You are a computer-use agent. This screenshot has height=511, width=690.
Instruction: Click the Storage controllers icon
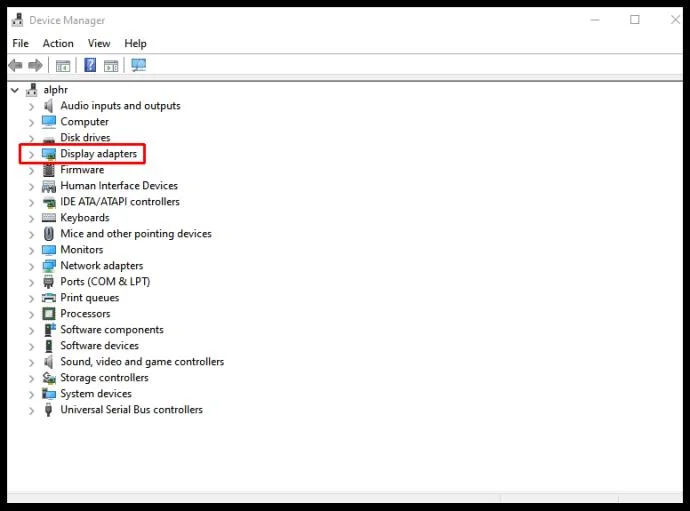[x=49, y=378]
